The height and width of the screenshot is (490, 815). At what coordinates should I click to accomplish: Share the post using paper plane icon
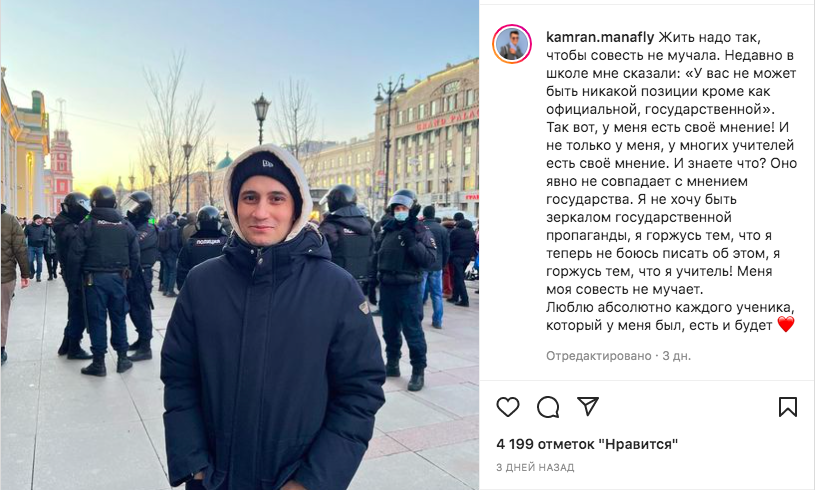click(x=588, y=406)
